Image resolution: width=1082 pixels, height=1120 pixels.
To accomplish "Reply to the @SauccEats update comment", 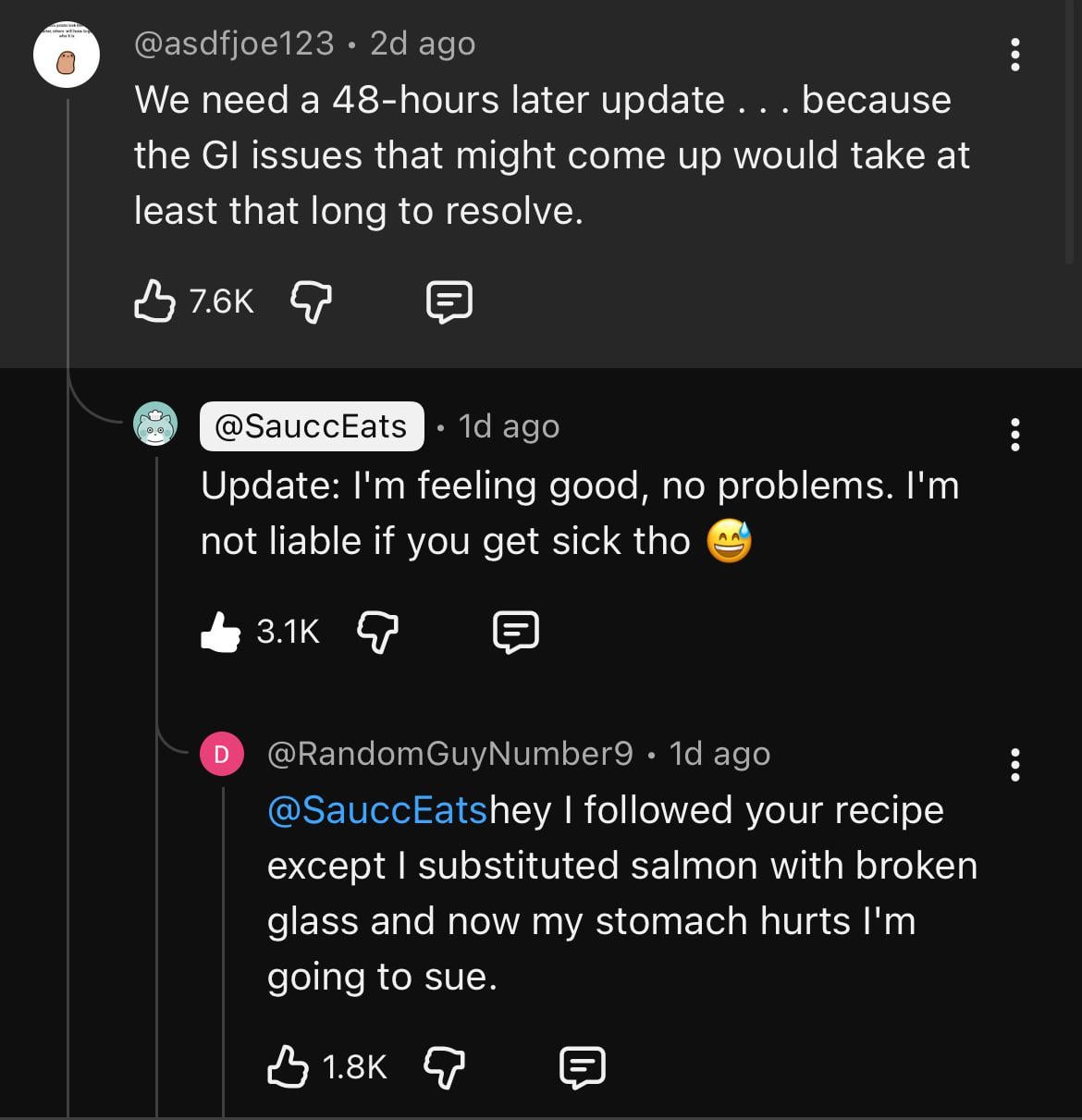I will 515,632.
